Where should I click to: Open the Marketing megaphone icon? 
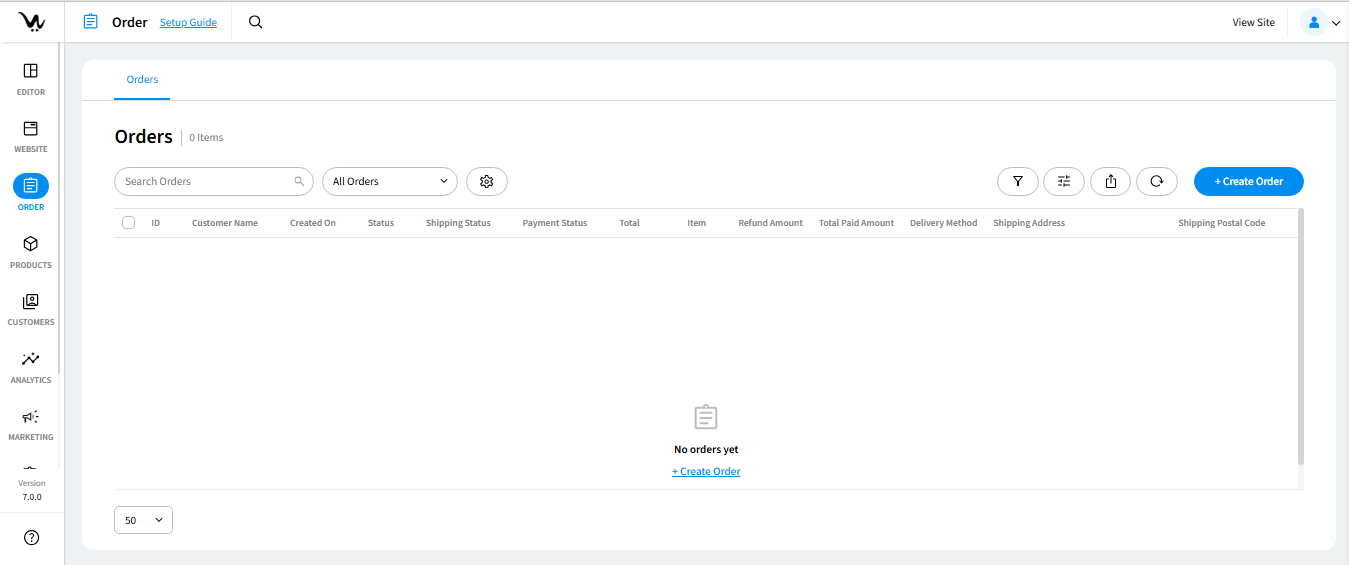point(31,423)
